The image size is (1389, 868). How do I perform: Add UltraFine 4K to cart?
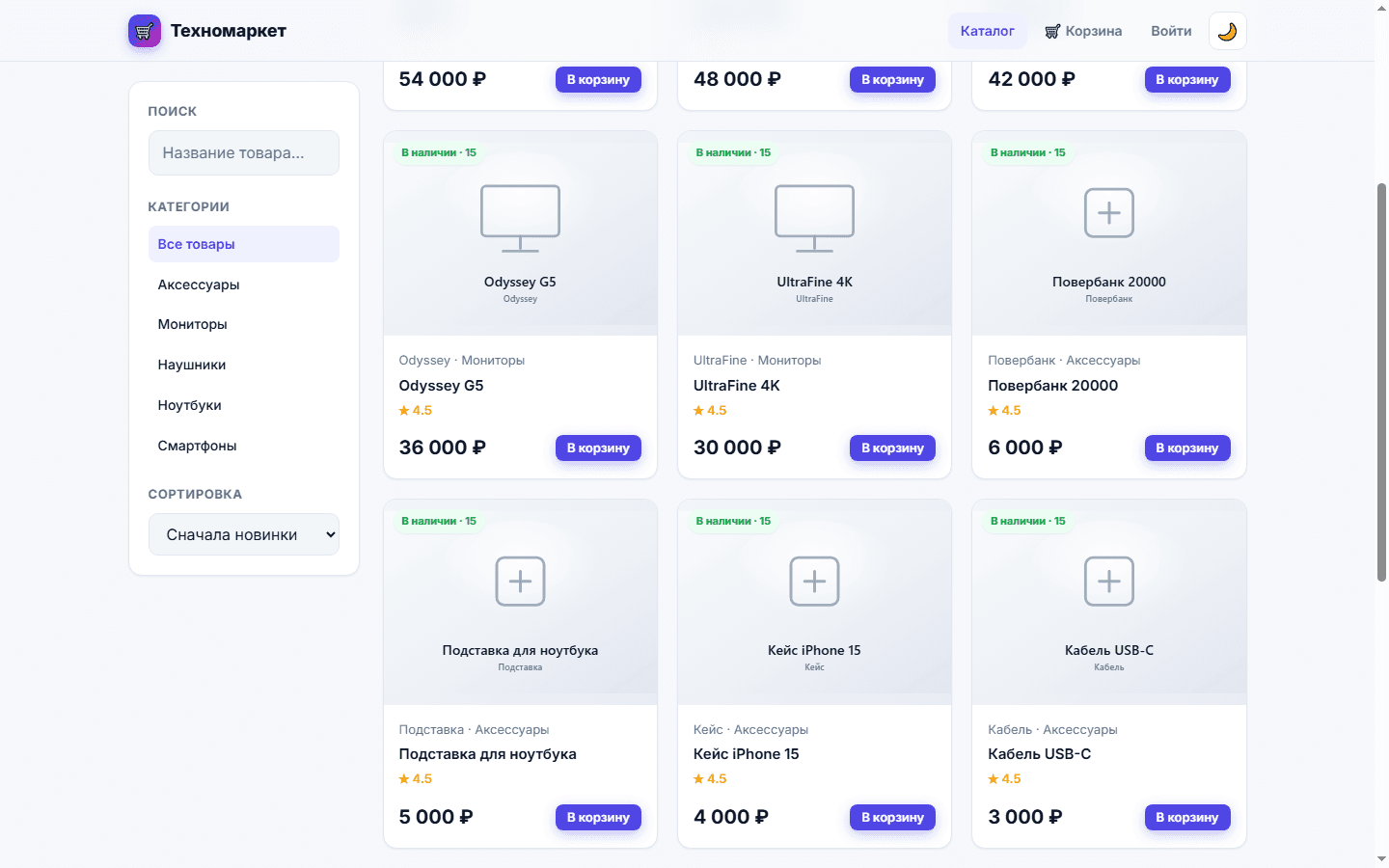point(892,448)
